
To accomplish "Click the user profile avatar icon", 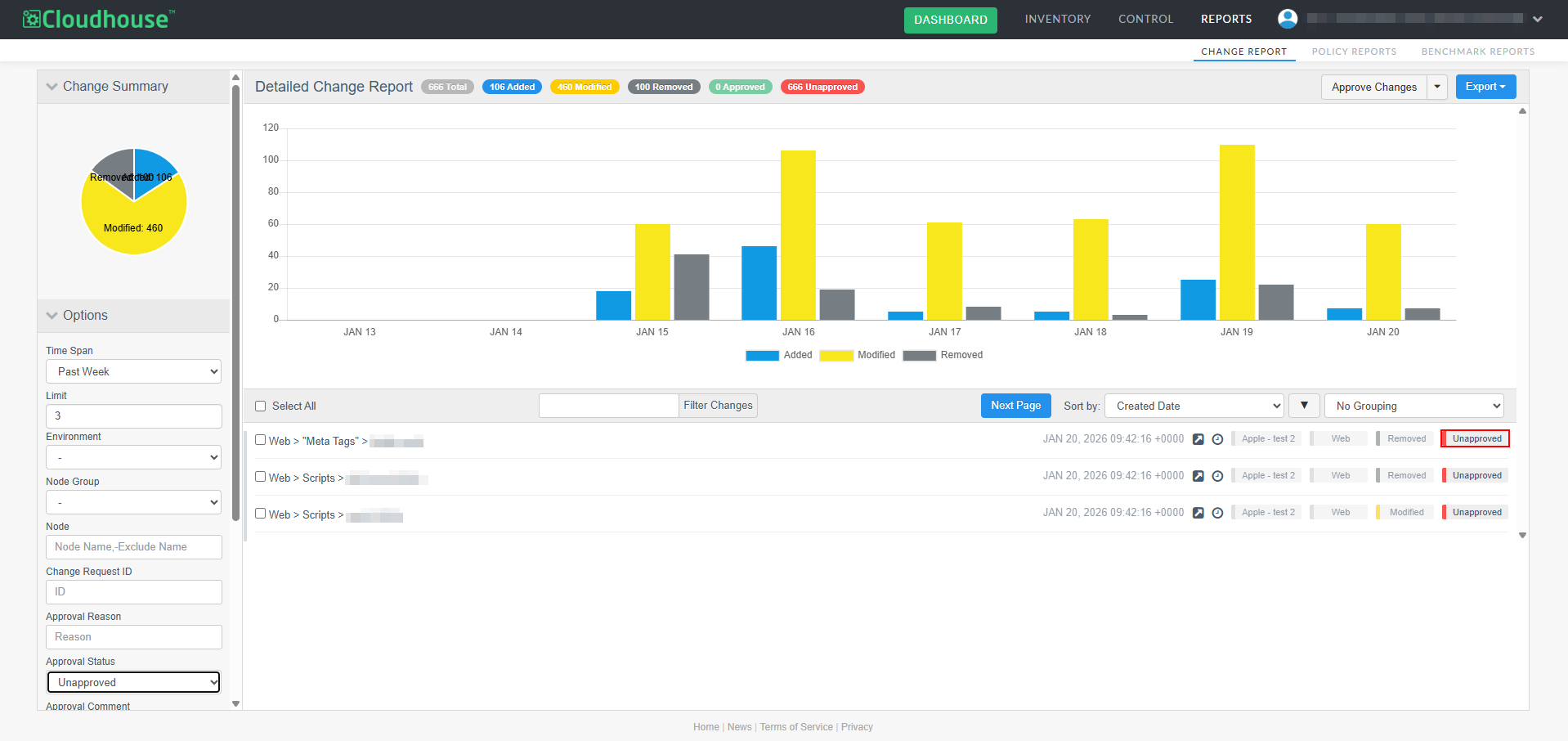I will (x=1288, y=19).
